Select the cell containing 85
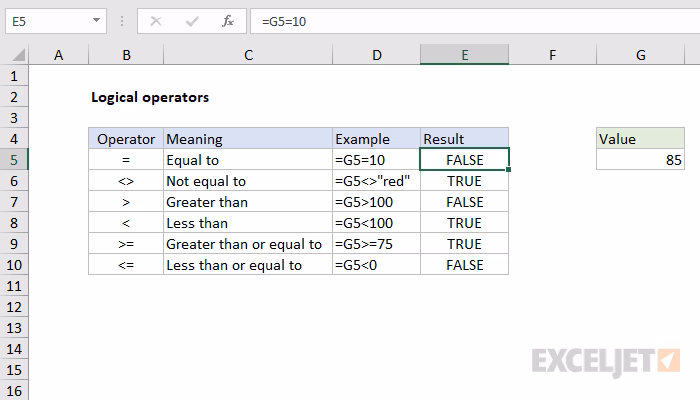Viewport: 700px width, 400px height. pos(640,160)
